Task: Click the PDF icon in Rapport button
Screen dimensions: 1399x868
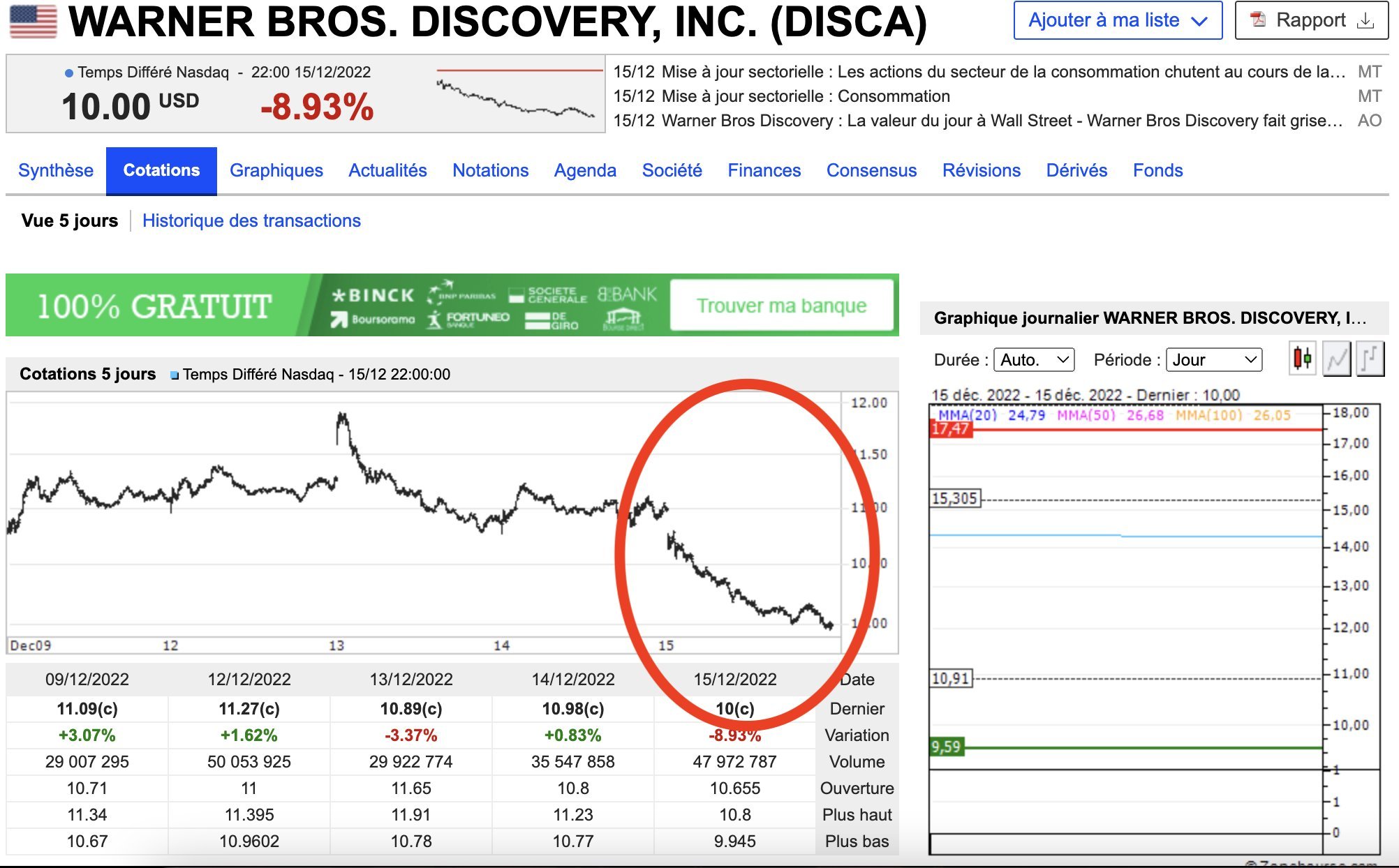Action: coord(1258,20)
